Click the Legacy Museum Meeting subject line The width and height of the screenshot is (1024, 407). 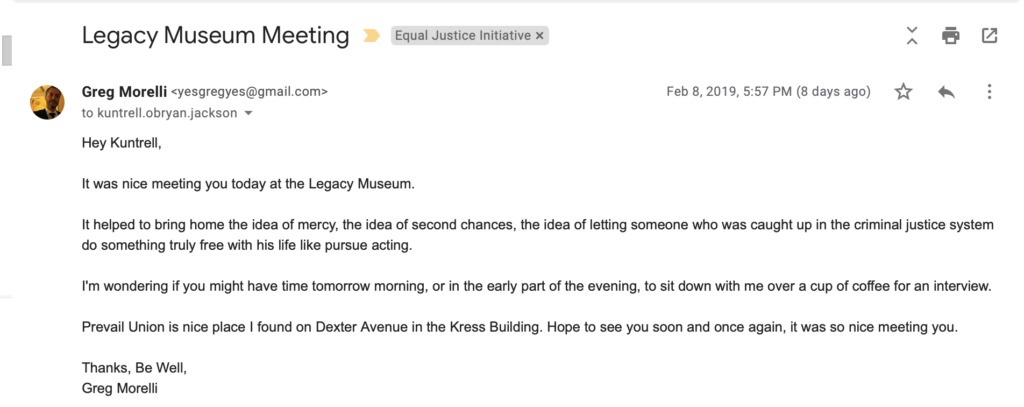click(x=216, y=35)
